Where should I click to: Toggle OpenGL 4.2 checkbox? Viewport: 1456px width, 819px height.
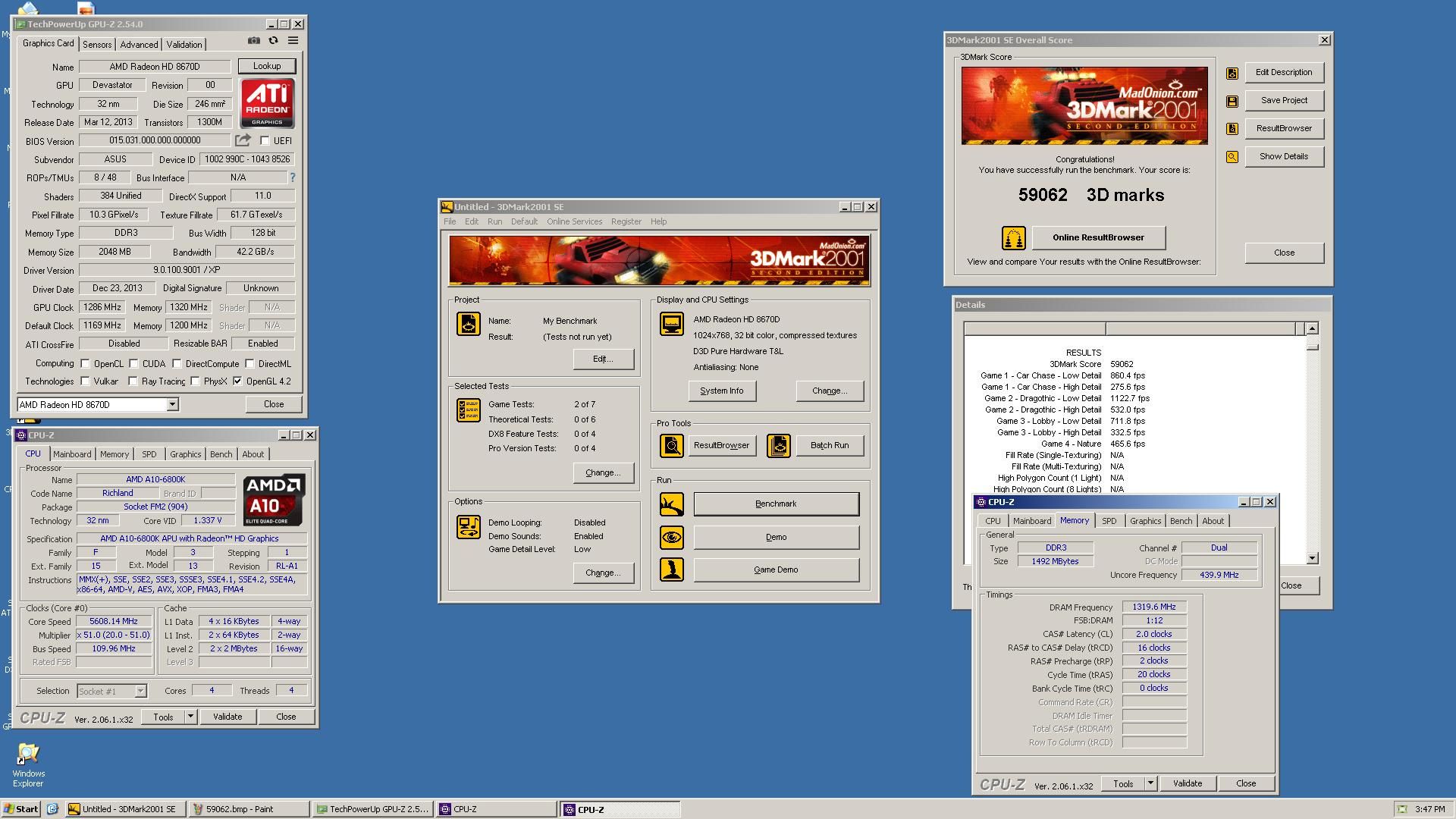tap(237, 381)
